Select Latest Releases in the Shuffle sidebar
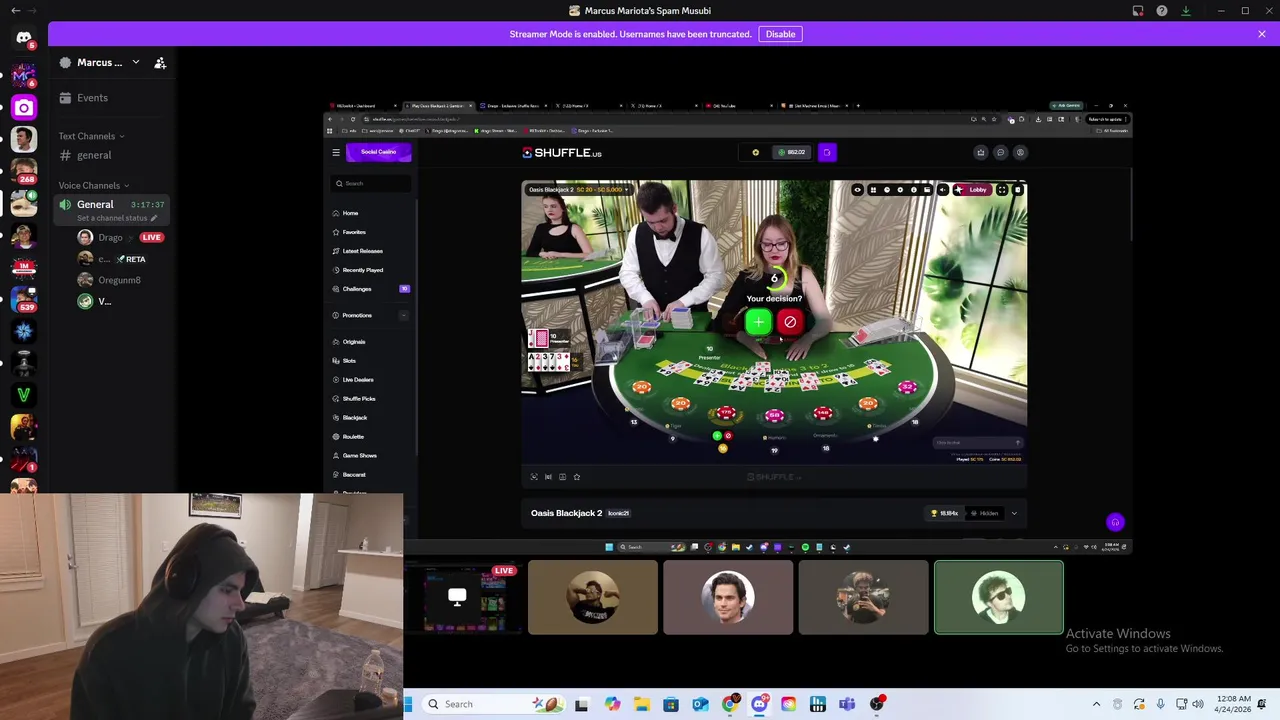 362,251
